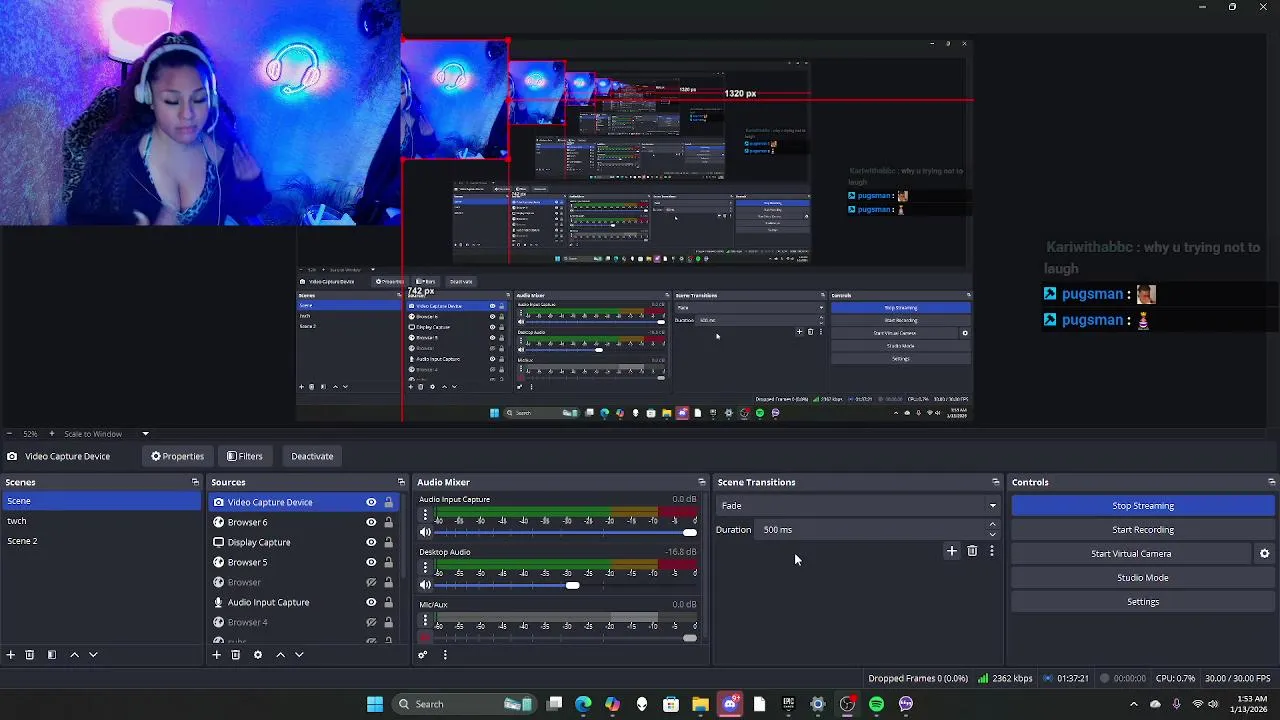Screen dimensions: 1280x720
Task: Click the Windows Start button
Action: point(375,704)
